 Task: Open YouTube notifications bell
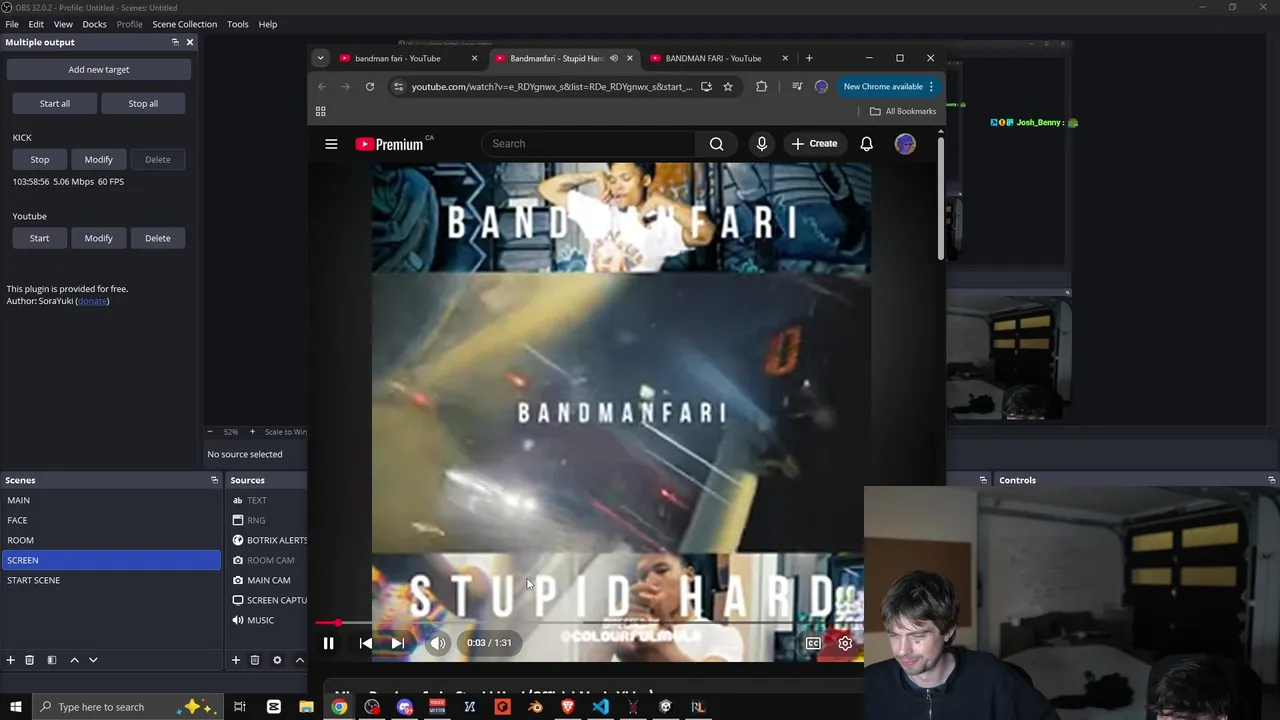coord(866,143)
